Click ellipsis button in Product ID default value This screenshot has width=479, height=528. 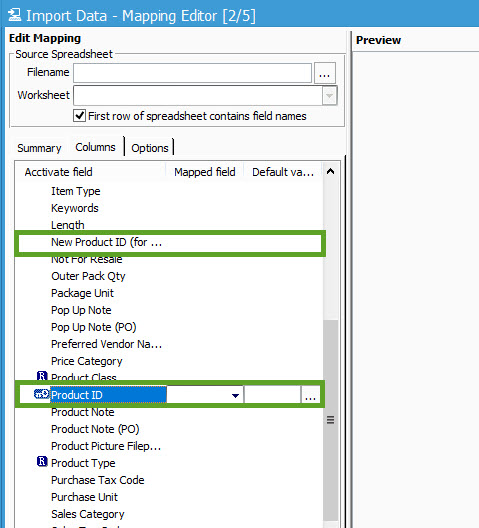pos(310,395)
